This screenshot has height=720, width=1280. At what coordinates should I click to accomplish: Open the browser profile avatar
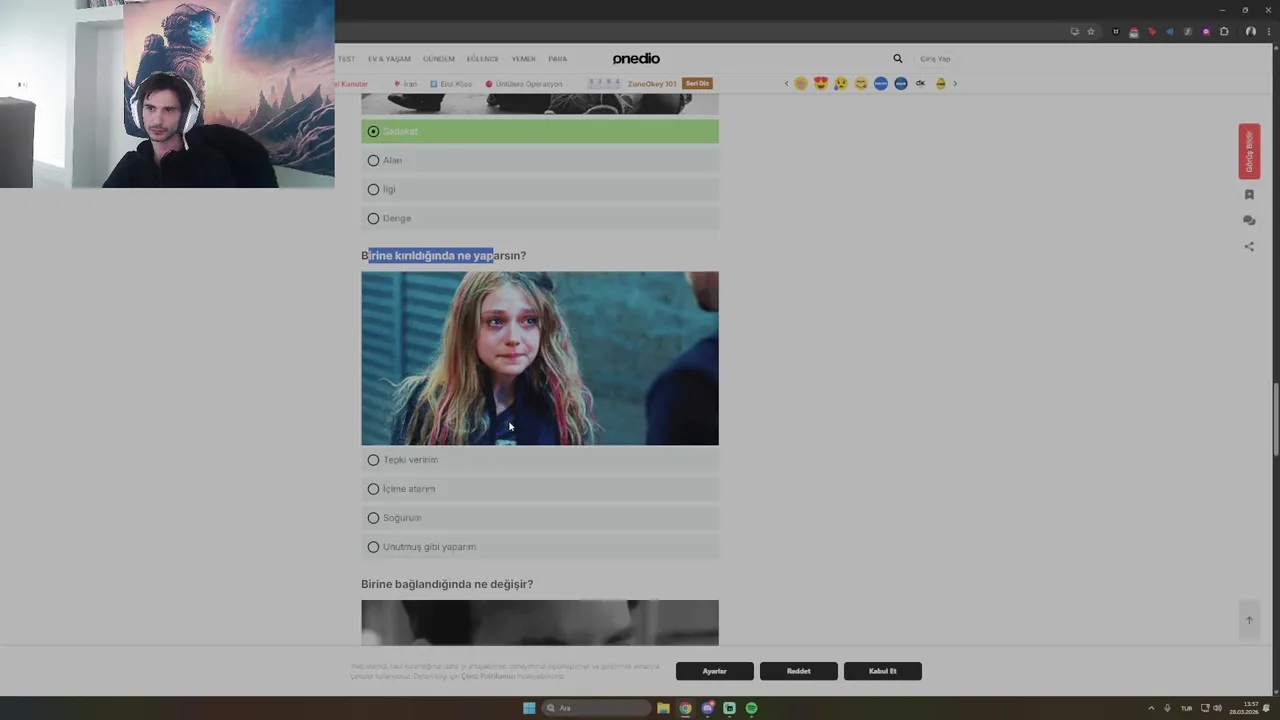click(1250, 31)
